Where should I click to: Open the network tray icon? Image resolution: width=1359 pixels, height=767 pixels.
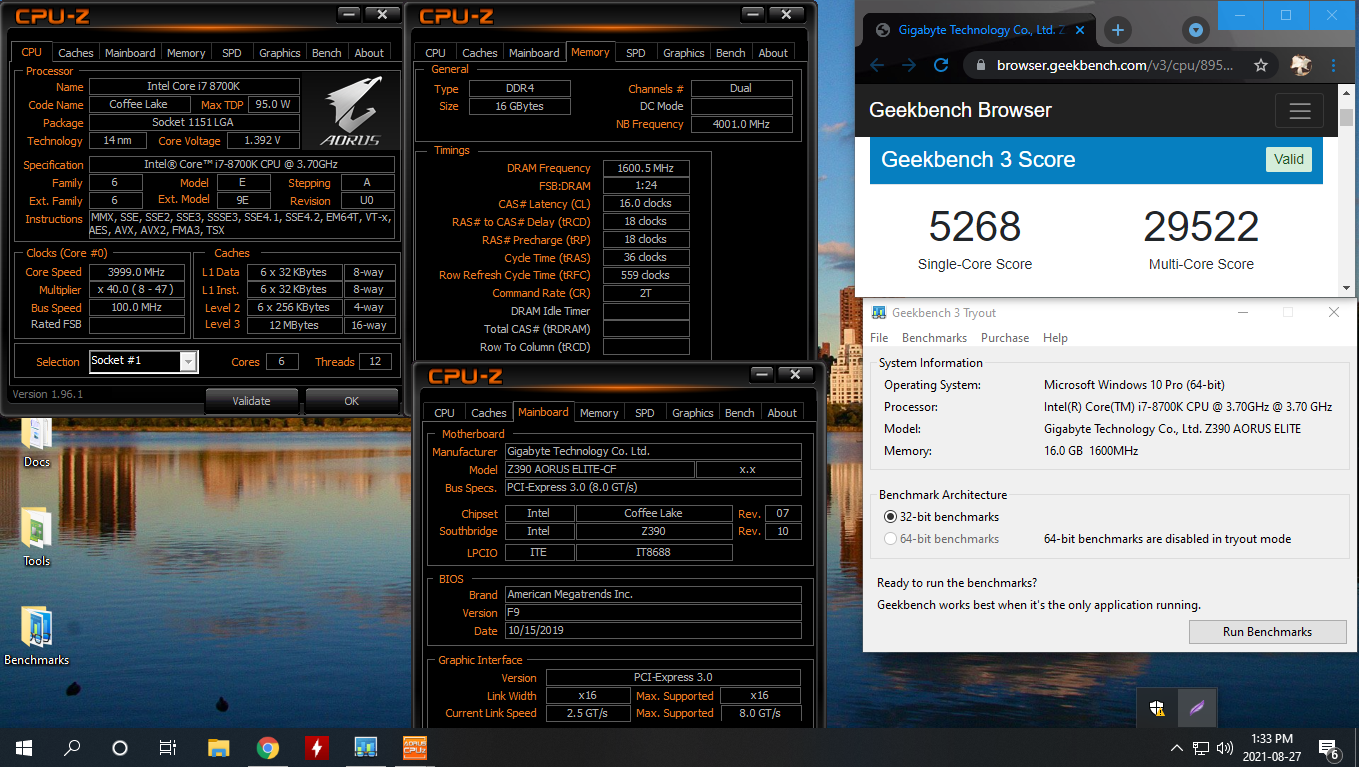(x=1201, y=748)
